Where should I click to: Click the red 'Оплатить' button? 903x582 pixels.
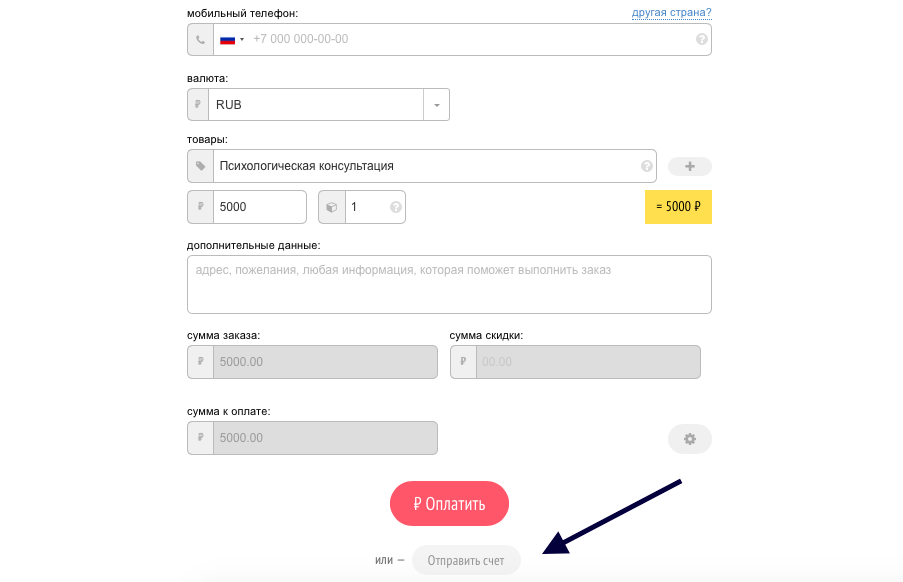click(x=449, y=504)
